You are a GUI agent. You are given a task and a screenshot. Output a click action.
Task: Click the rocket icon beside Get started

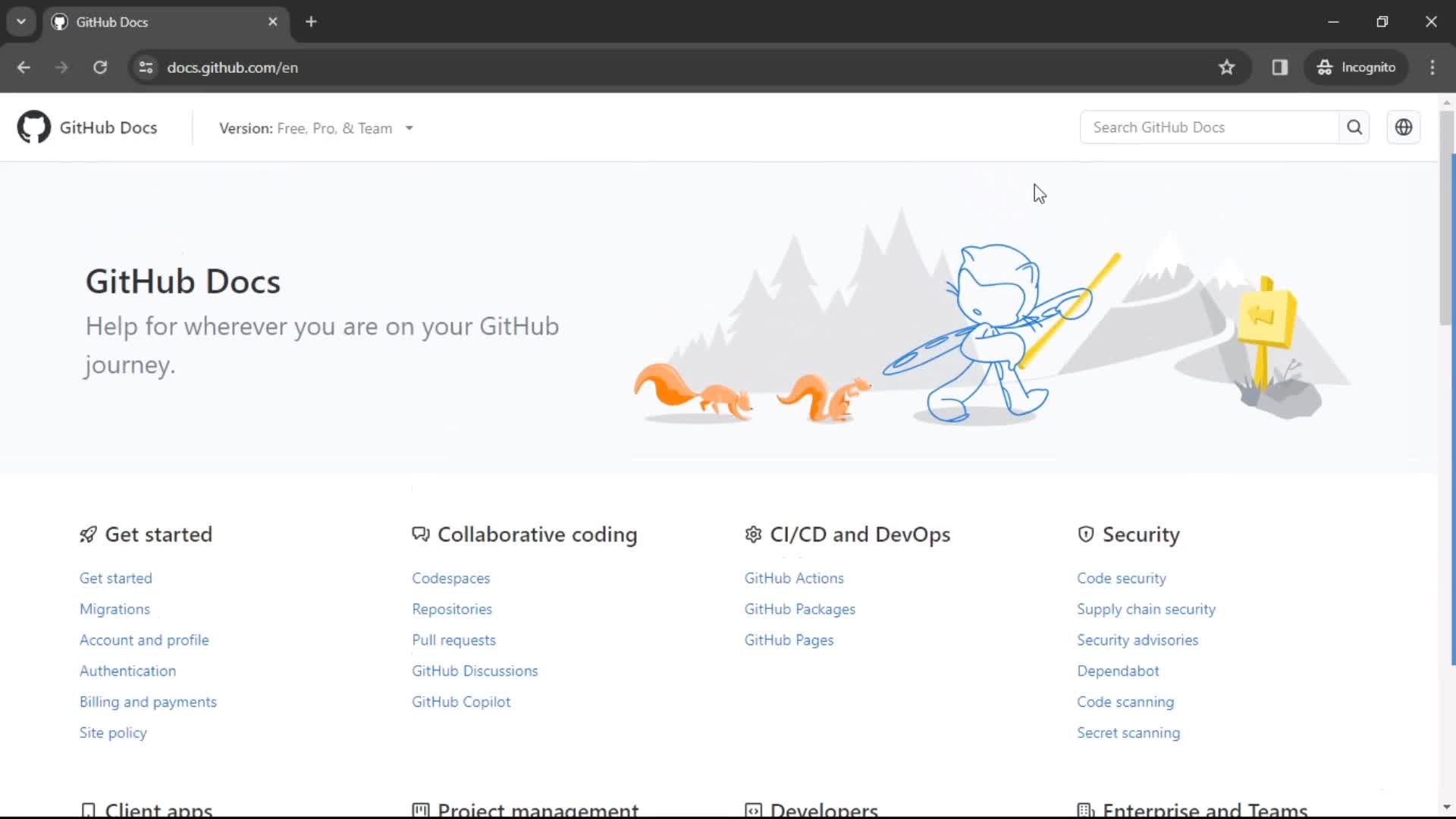coord(88,535)
